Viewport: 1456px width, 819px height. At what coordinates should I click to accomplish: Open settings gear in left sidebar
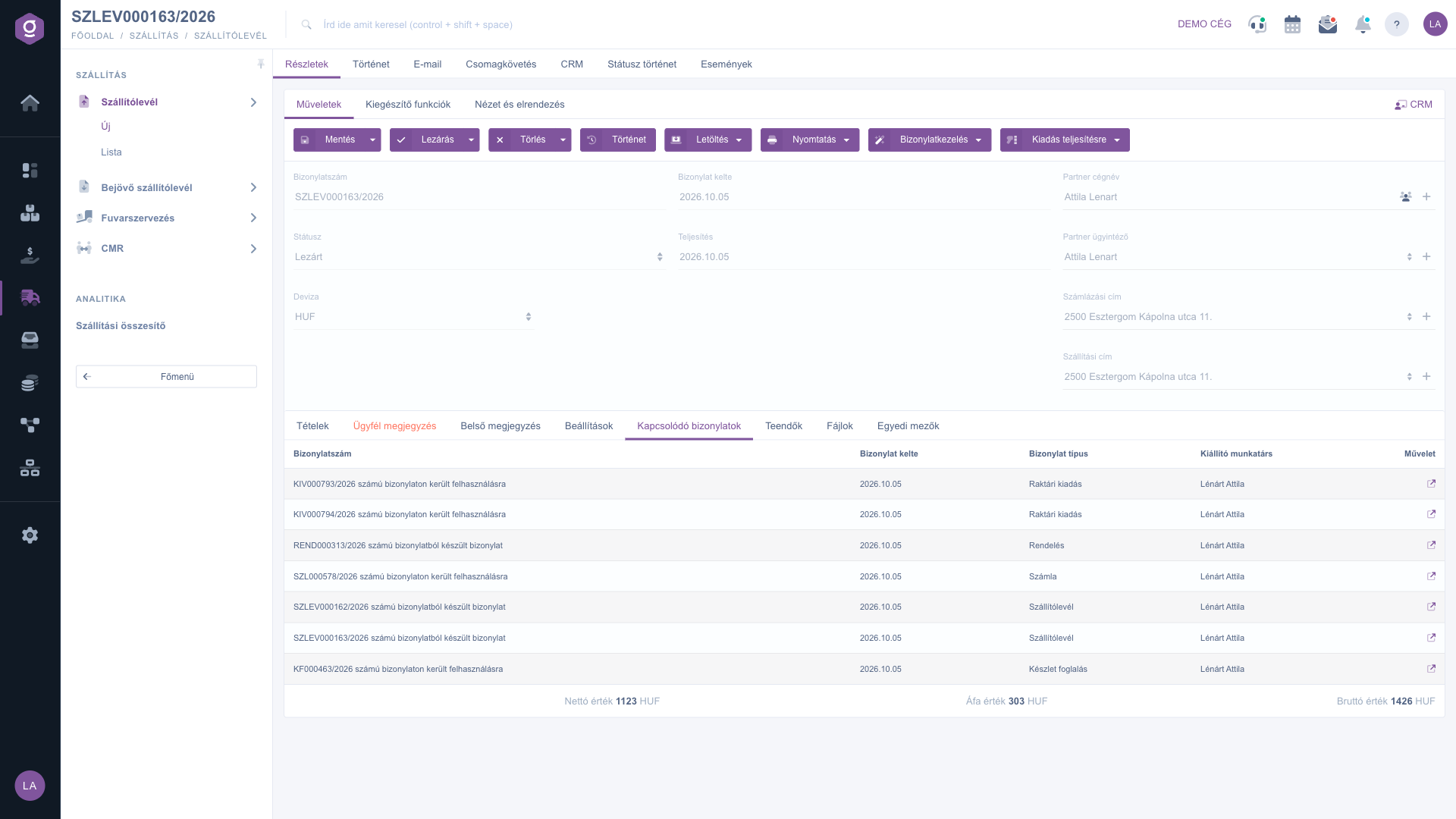[30, 535]
